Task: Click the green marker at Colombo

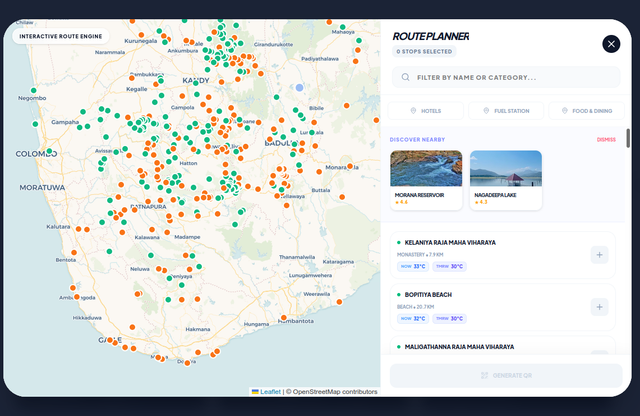Action: pyautogui.click(x=49, y=151)
